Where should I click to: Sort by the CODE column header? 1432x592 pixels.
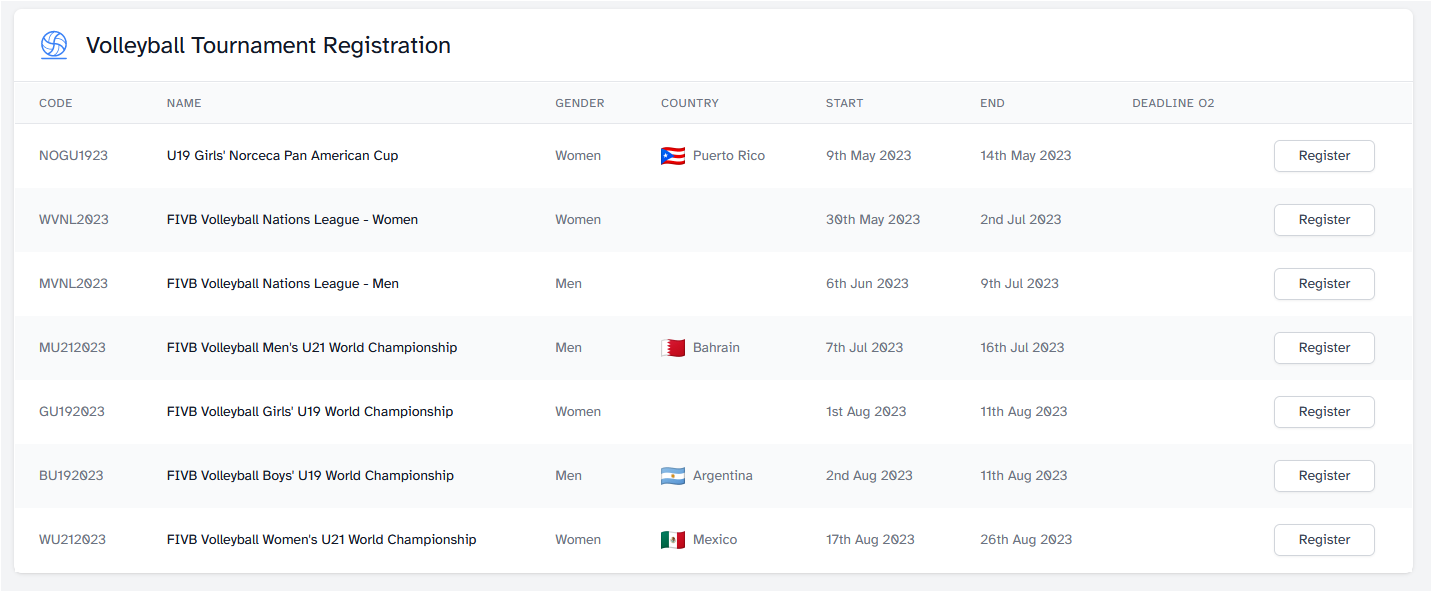[56, 103]
